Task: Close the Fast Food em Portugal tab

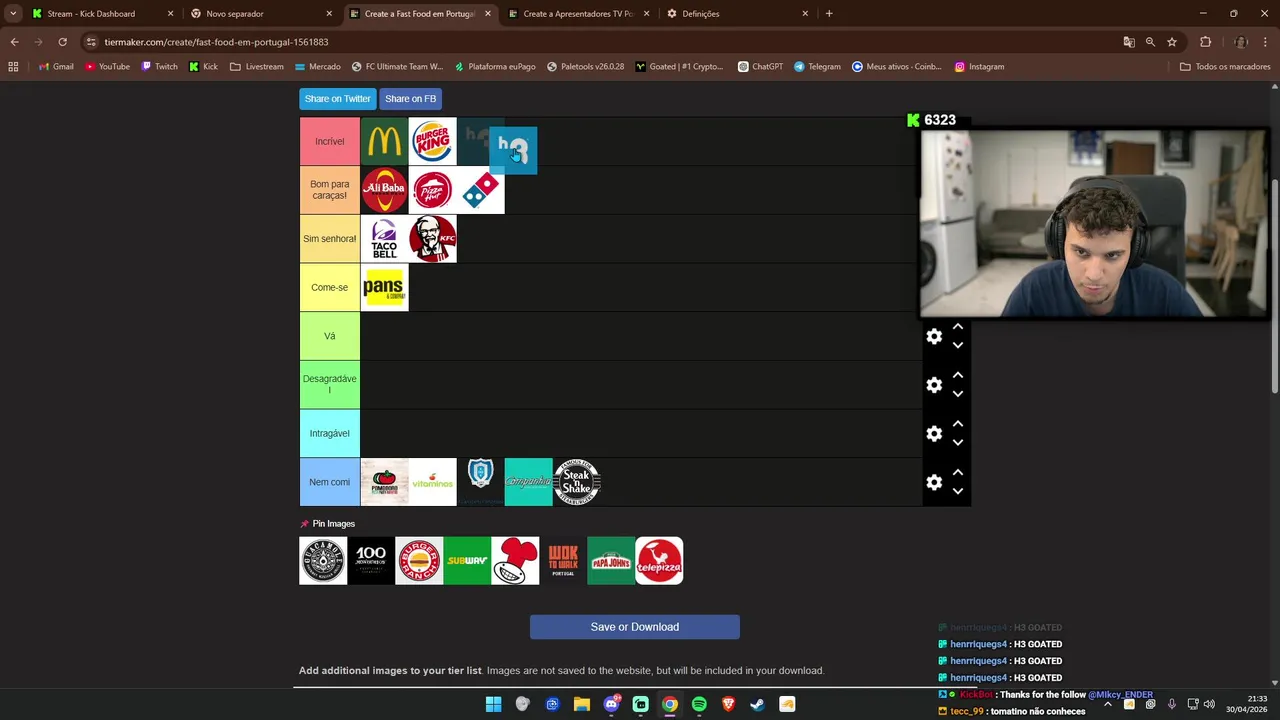Action: 488,14
